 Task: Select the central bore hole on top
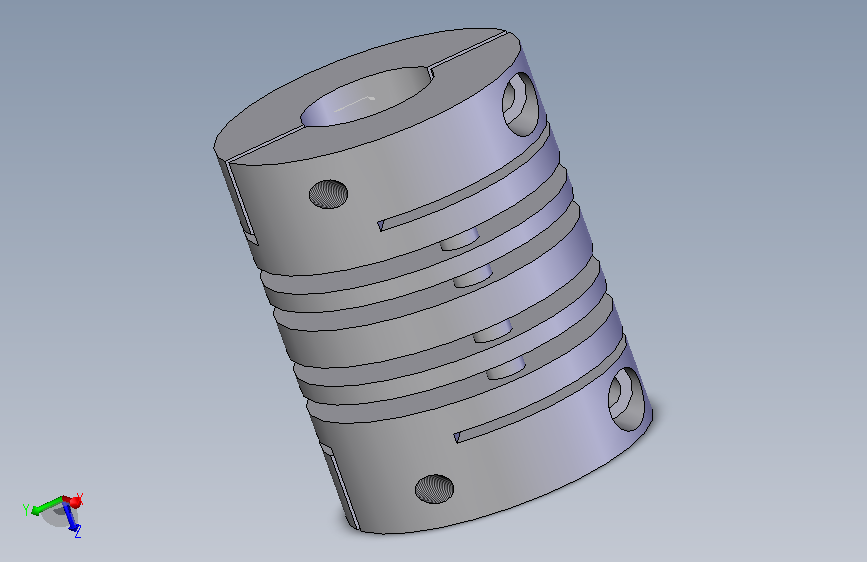pyautogui.click(x=367, y=96)
